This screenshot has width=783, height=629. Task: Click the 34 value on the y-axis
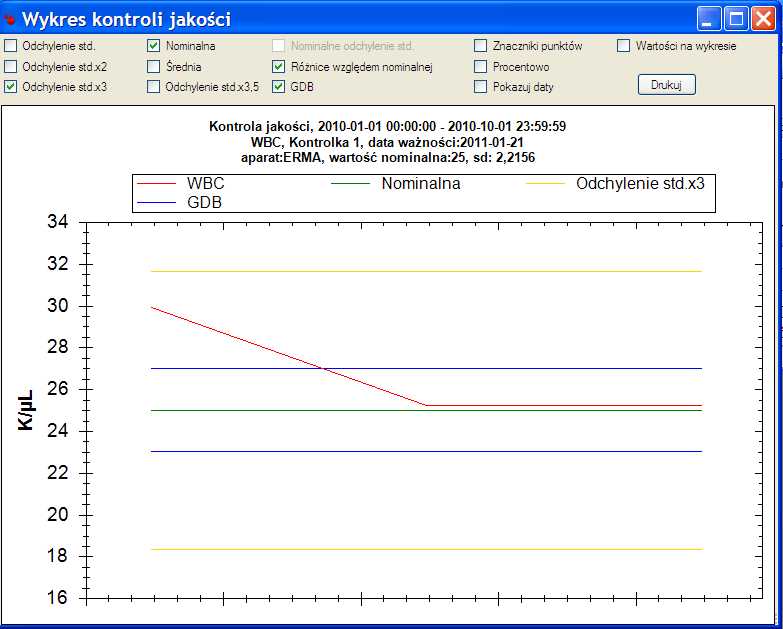[x=57, y=222]
